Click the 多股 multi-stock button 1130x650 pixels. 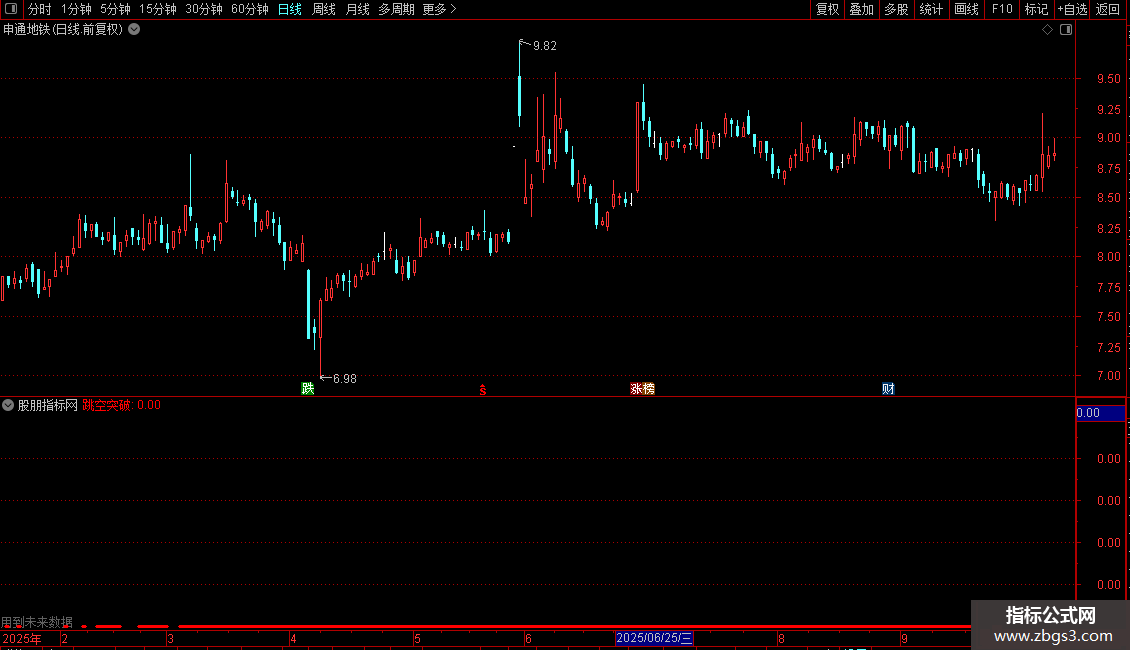pos(897,9)
